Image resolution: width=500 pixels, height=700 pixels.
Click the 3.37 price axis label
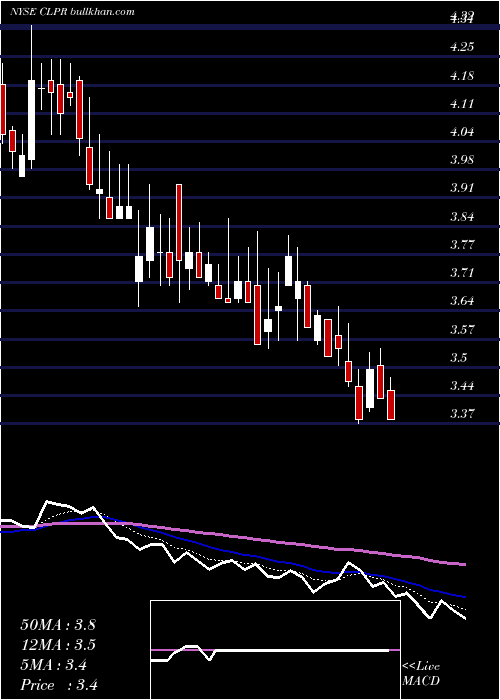[462, 414]
